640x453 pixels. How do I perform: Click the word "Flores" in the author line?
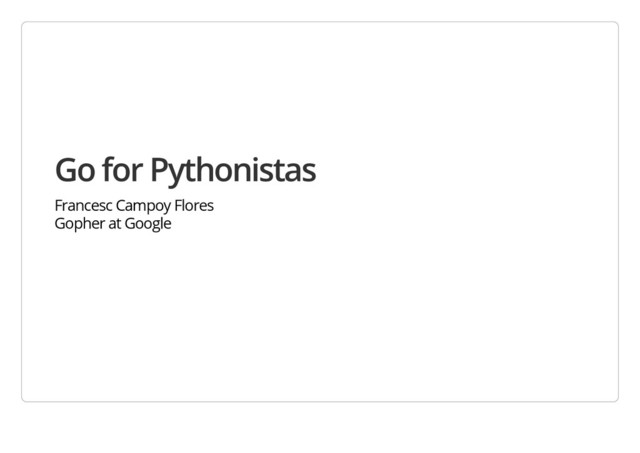point(194,205)
